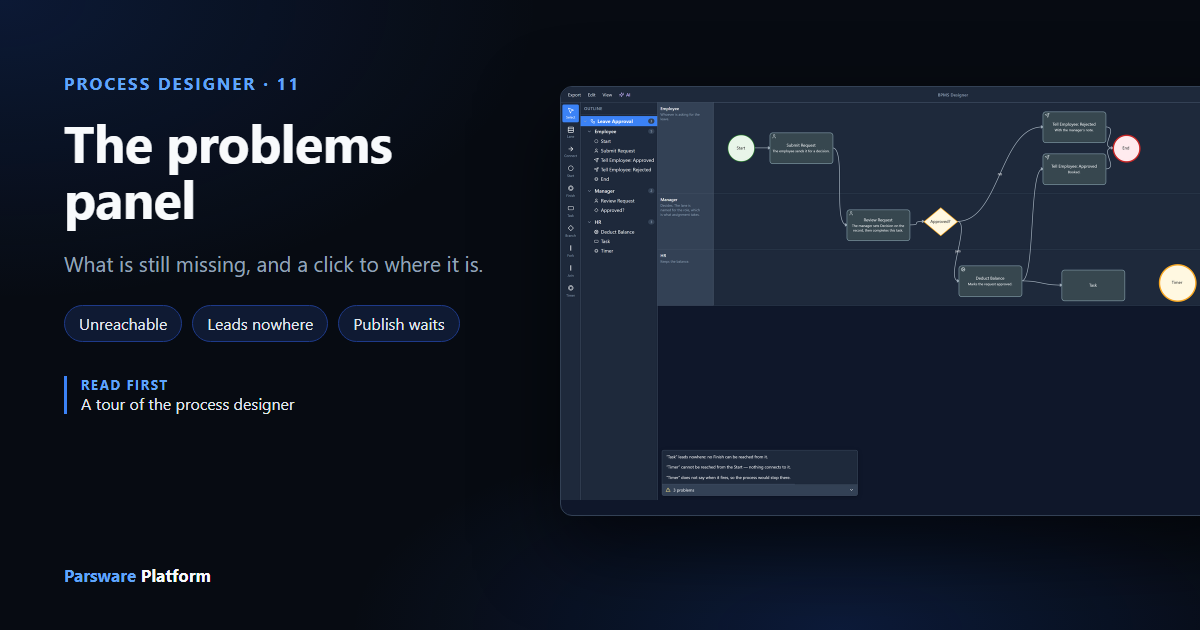This screenshot has height=630, width=1200.
Task: Collapse the Manager group in outline
Action: (x=589, y=191)
